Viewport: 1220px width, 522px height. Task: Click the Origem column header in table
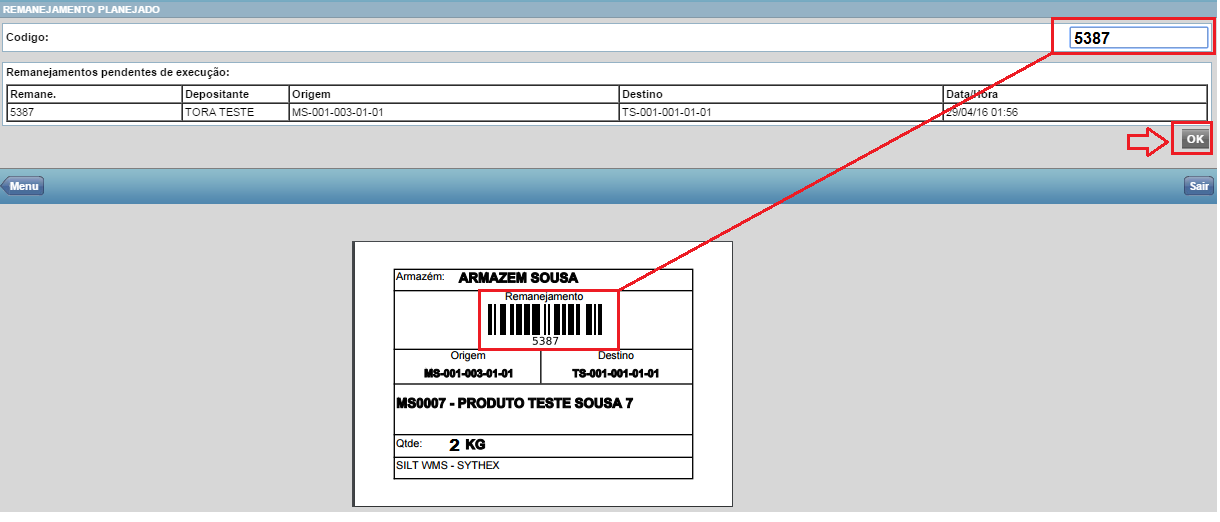coord(454,94)
